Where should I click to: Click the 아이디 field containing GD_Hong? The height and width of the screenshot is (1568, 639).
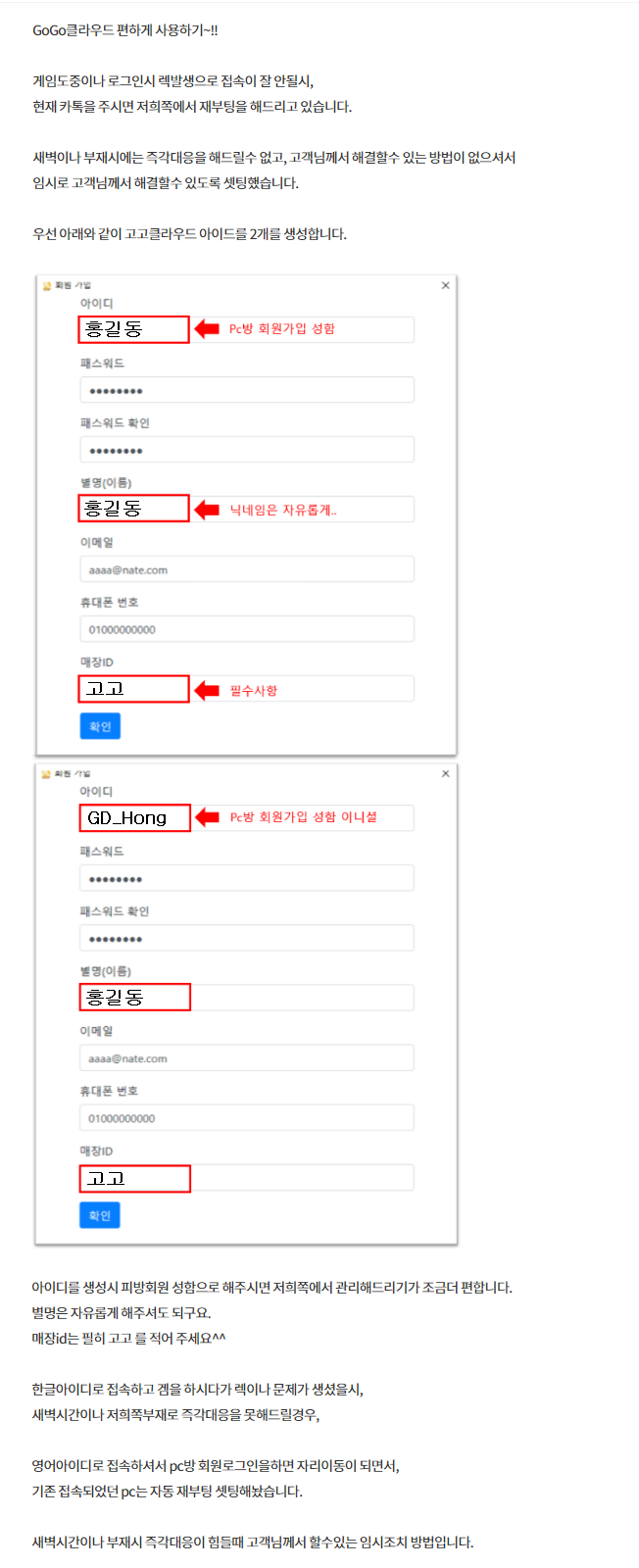pyautogui.click(x=247, y=817)
